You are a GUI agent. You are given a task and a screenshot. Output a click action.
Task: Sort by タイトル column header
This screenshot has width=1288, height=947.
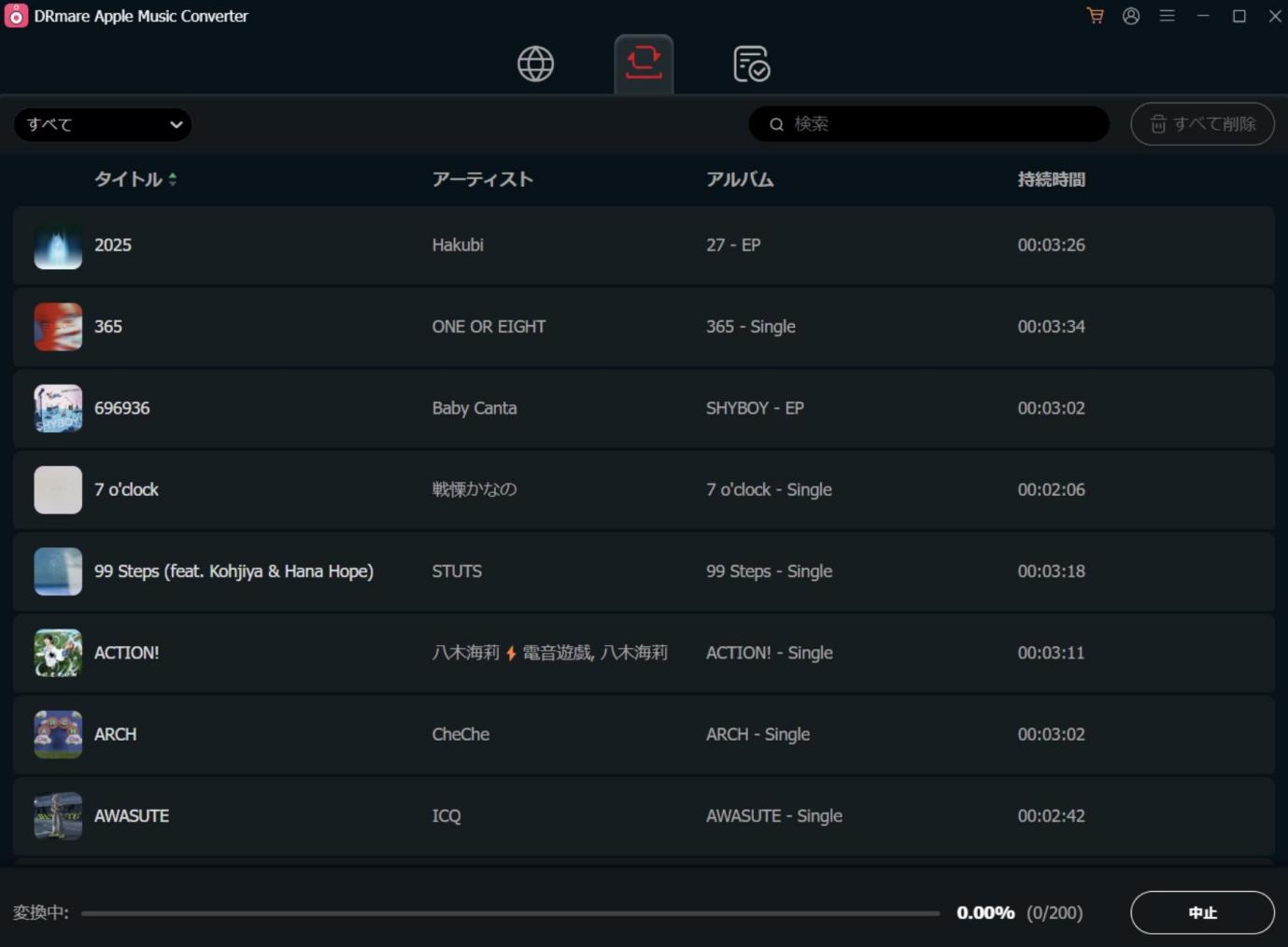click(x=135, y=179)
